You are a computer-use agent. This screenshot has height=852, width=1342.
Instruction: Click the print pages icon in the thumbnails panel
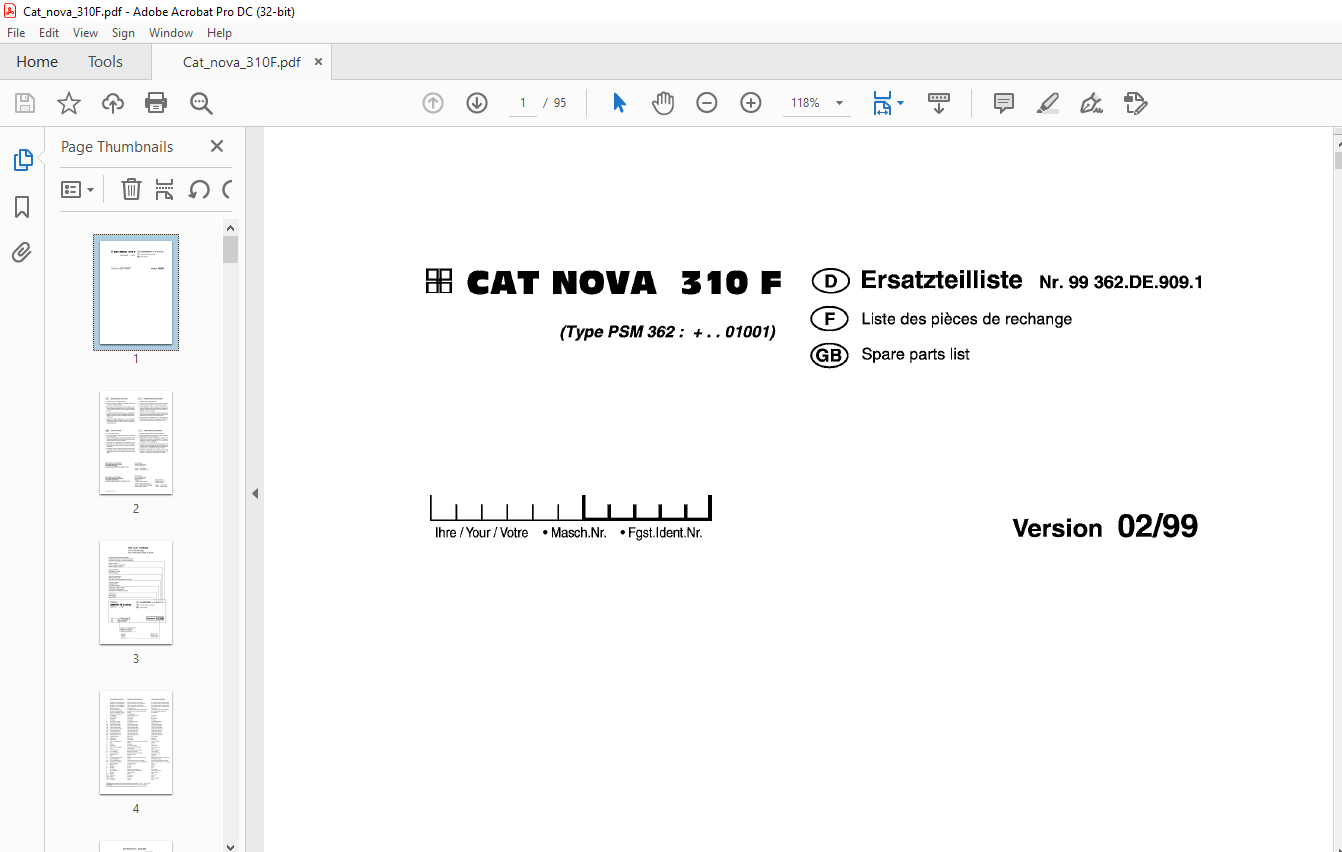click(x=165, y=189)
